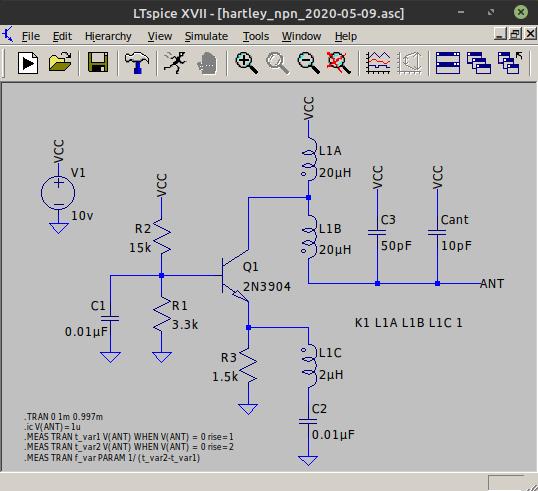Image resolution: width=538 pixels, height=491 pixels.
Task: Click the zoom full extents icon
Action: point(339,63)
